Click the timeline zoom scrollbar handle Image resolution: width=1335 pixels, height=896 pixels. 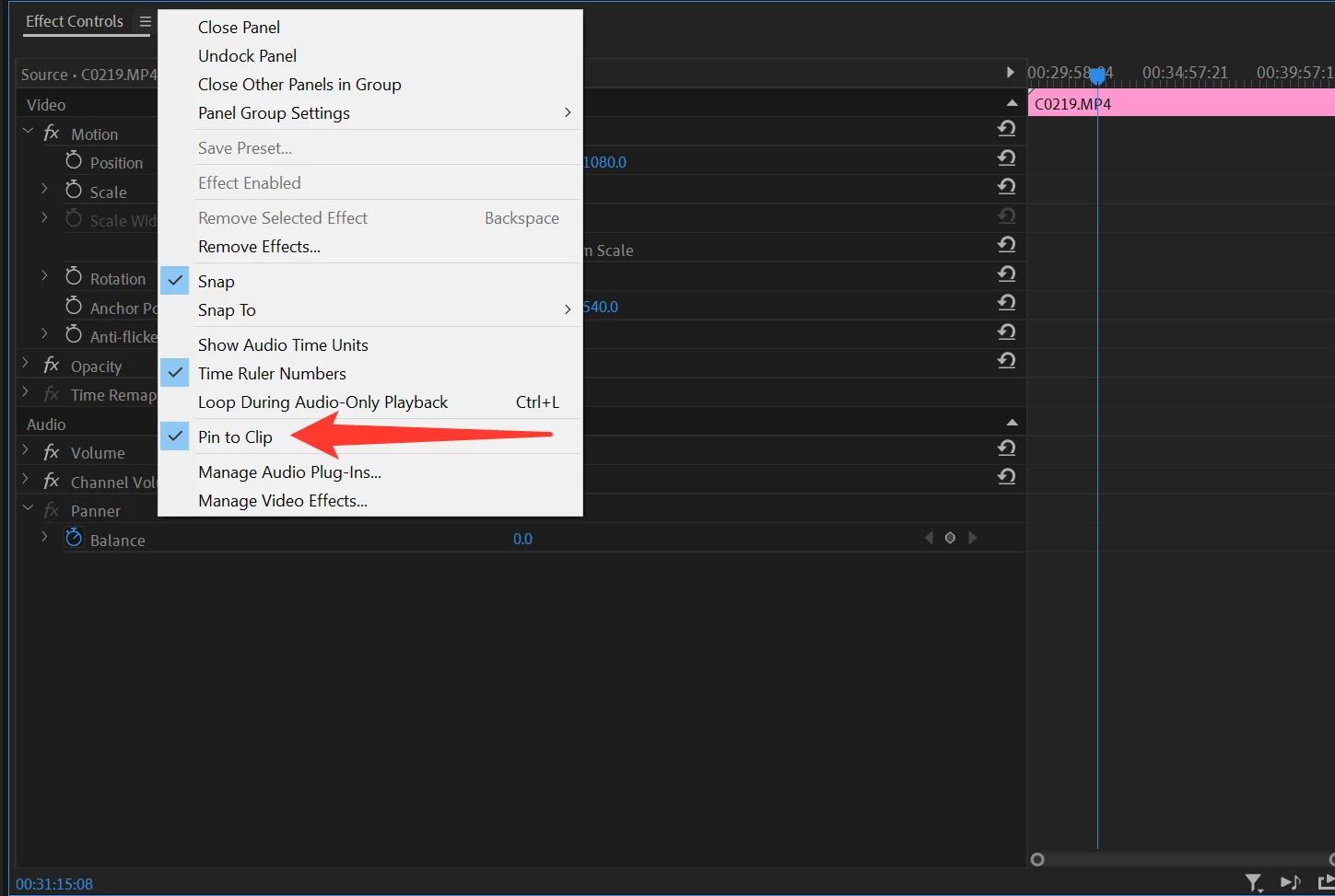click(x=1037, y=859)
